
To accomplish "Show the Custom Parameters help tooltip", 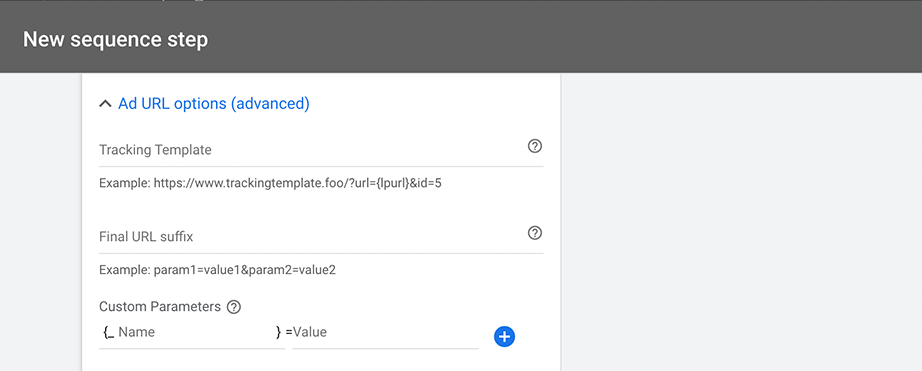I will pos(234,307).
